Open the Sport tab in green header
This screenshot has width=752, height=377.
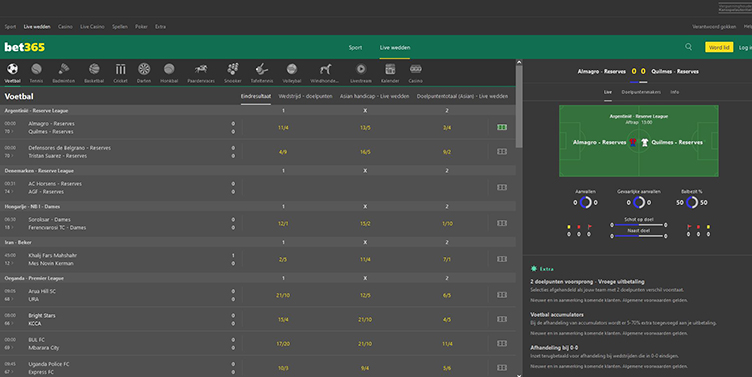(355, 47)
